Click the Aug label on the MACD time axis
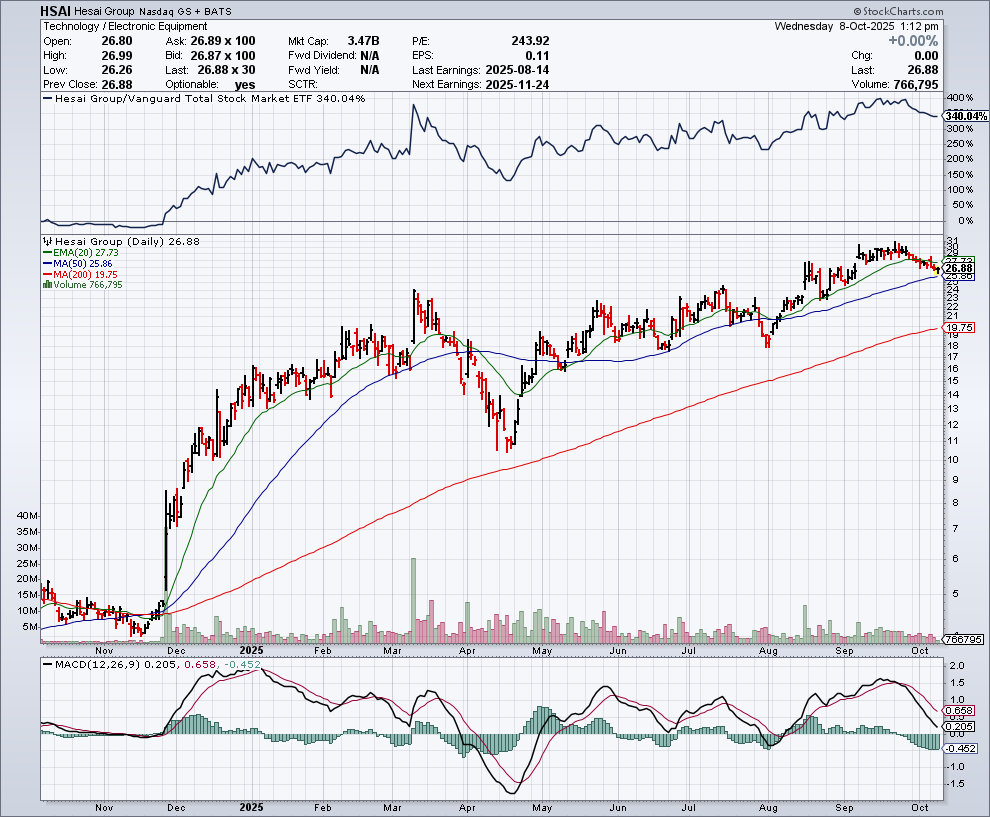The image size is (990, 817). click(768, 807)
